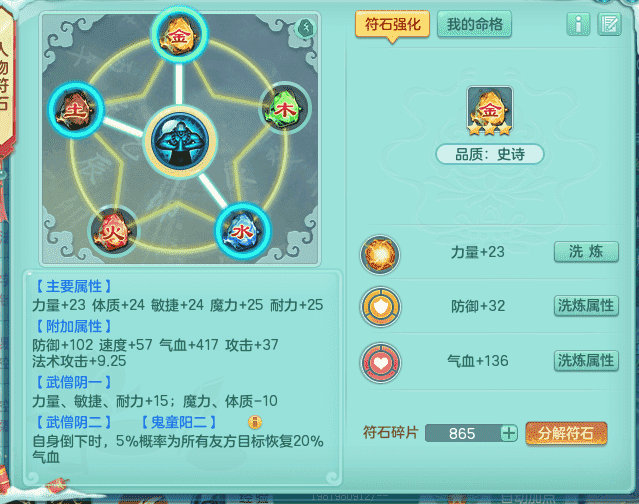
Task: Open the edit notes icon at top right
Action: pyautogui.click(x=609, y=24)
